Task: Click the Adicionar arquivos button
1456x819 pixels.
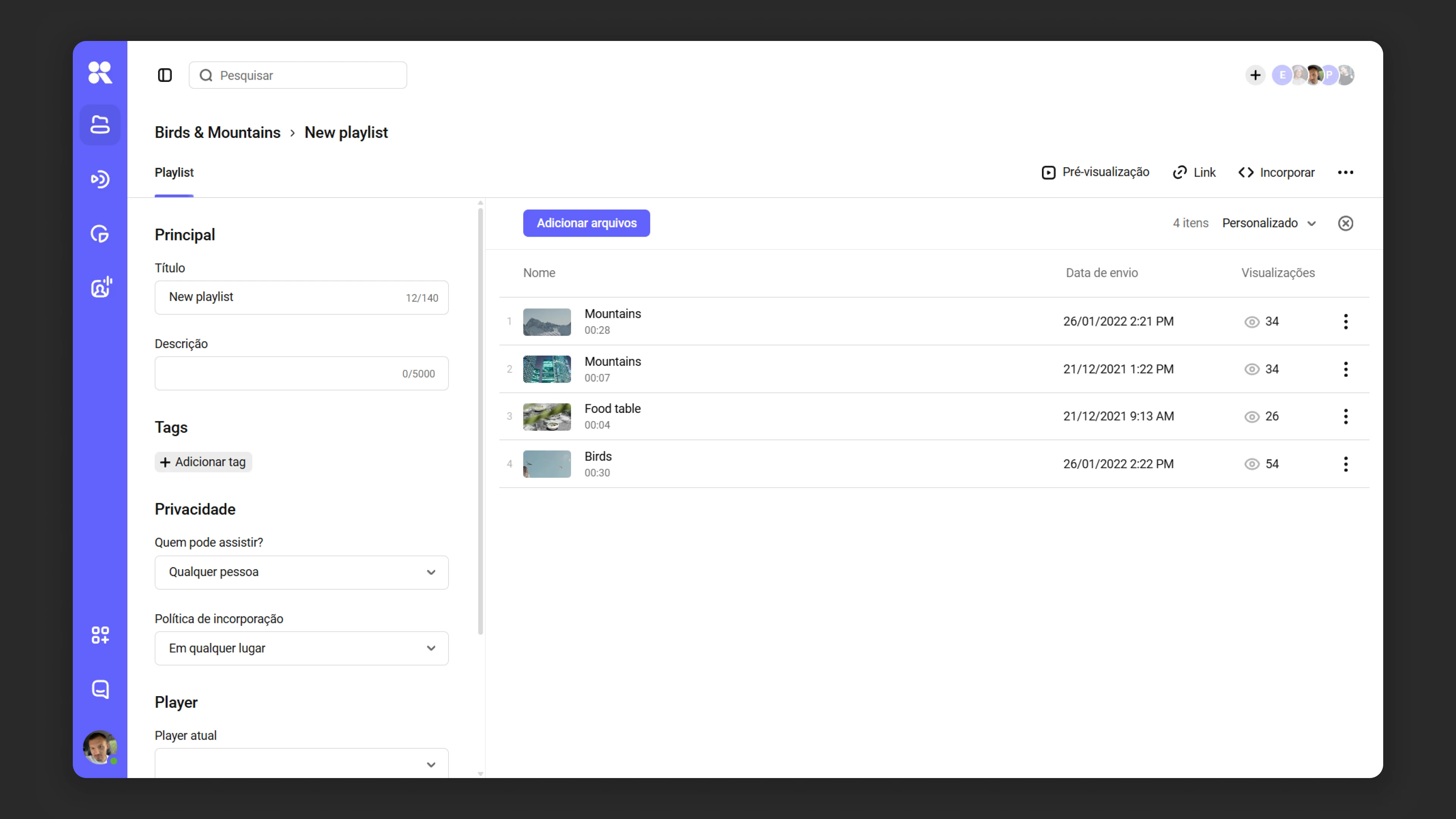Action: pyautogui.click(x=586, y=223)
